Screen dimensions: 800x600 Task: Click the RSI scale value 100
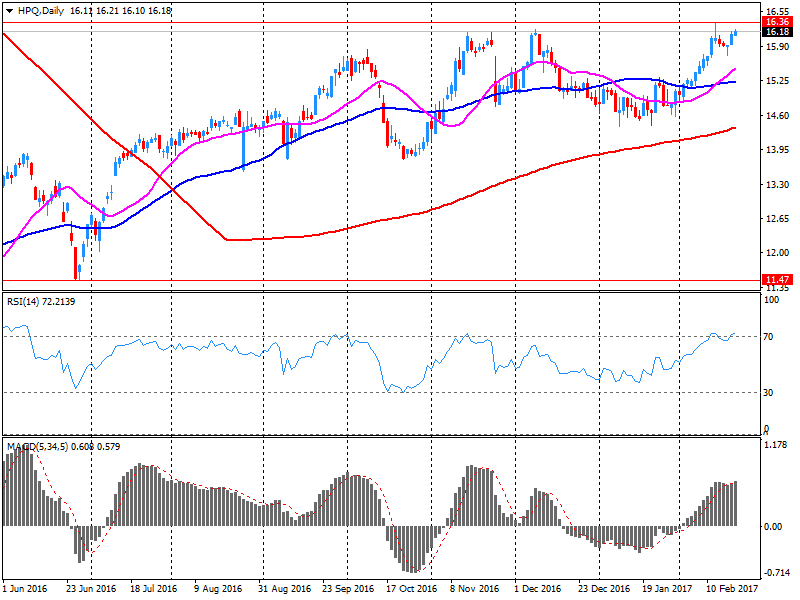[771, 299]
